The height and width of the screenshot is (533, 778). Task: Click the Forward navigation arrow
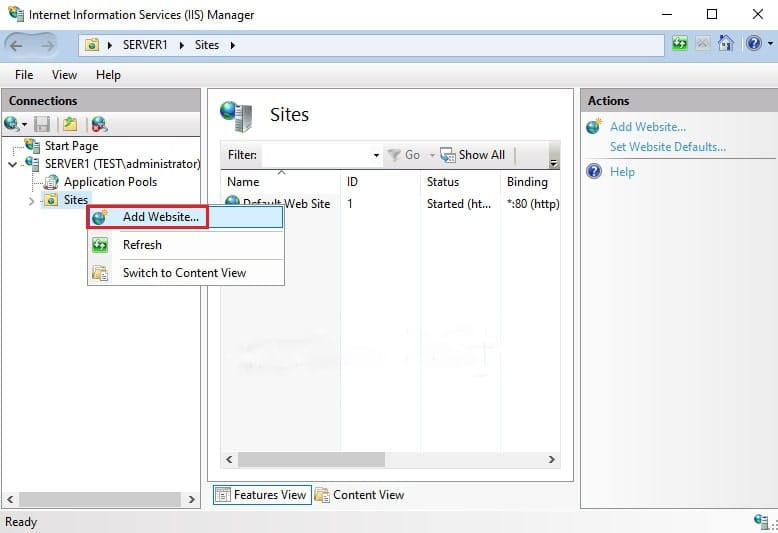[48, 46]
